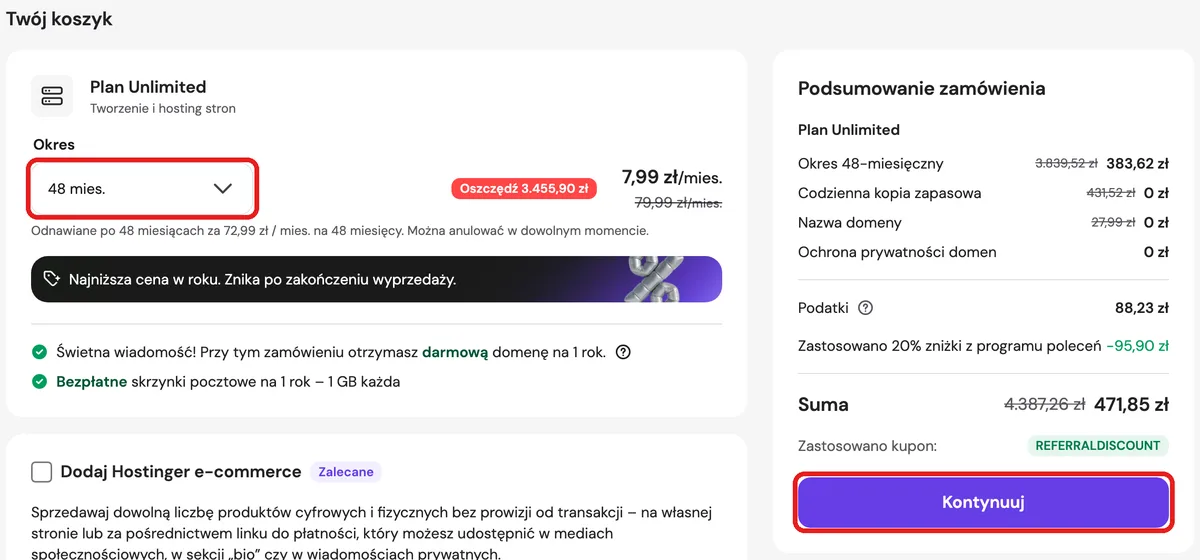1200x560 pixels.
Task: Click the REFERRALDISCOUNT coupon badge
Action: coord(1098,446)
